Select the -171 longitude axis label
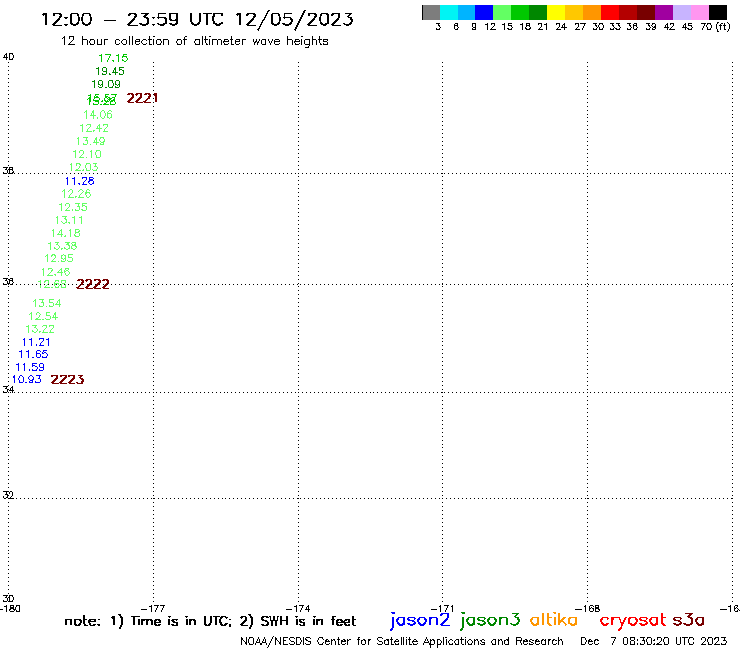The image size is (740, 650). tap(442, 608)
